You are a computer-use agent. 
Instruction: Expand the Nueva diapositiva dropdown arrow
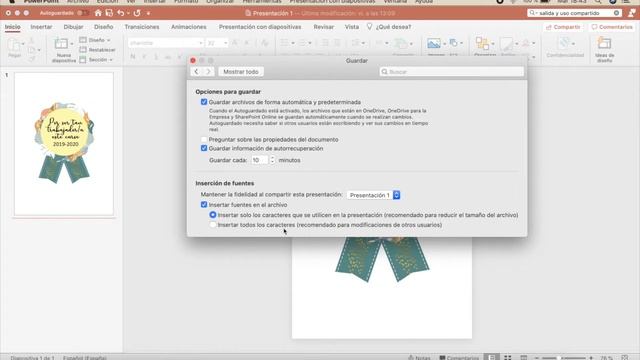pyautogui.click(x=72, y=43)
